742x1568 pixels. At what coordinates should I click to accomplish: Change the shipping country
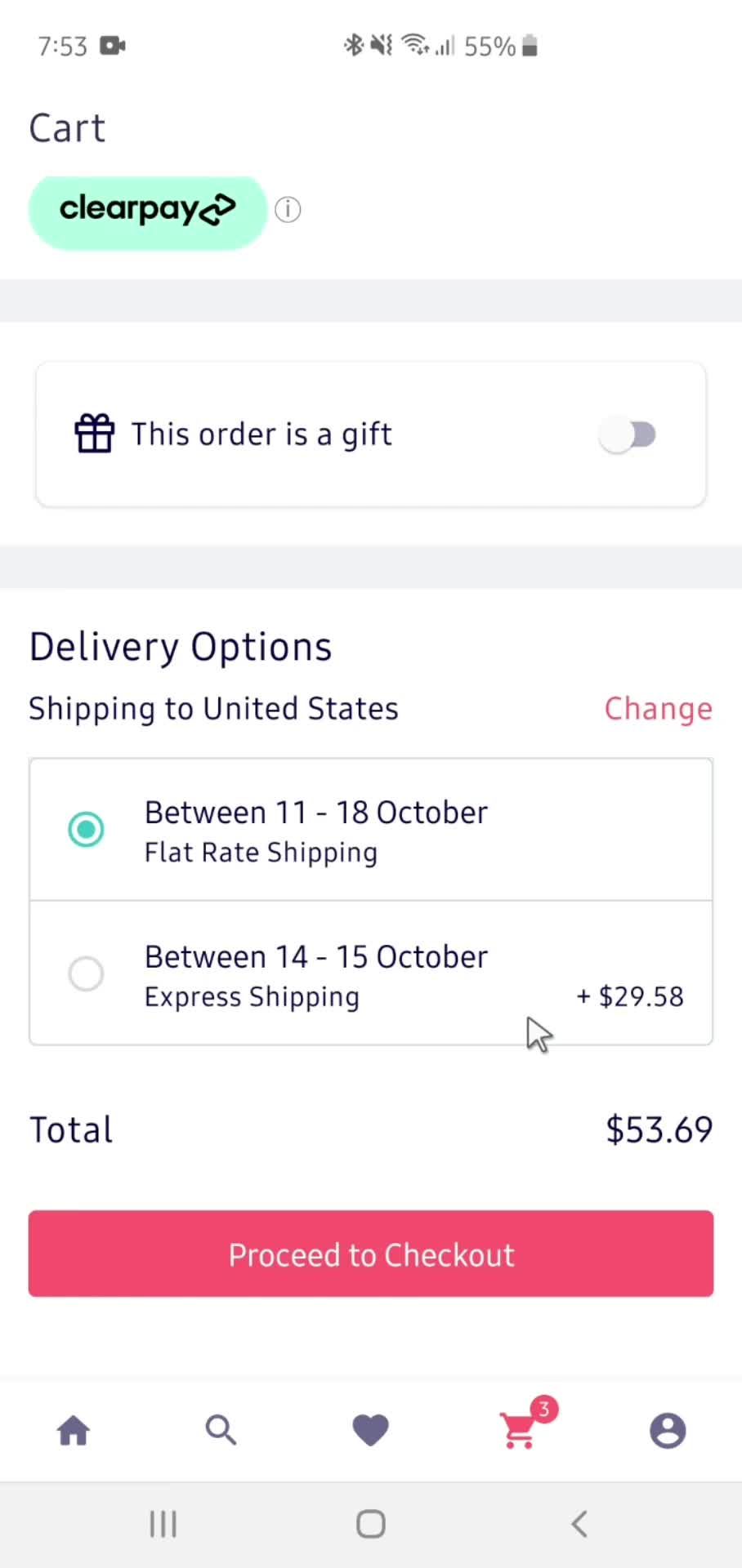click(x=658, y=709)
